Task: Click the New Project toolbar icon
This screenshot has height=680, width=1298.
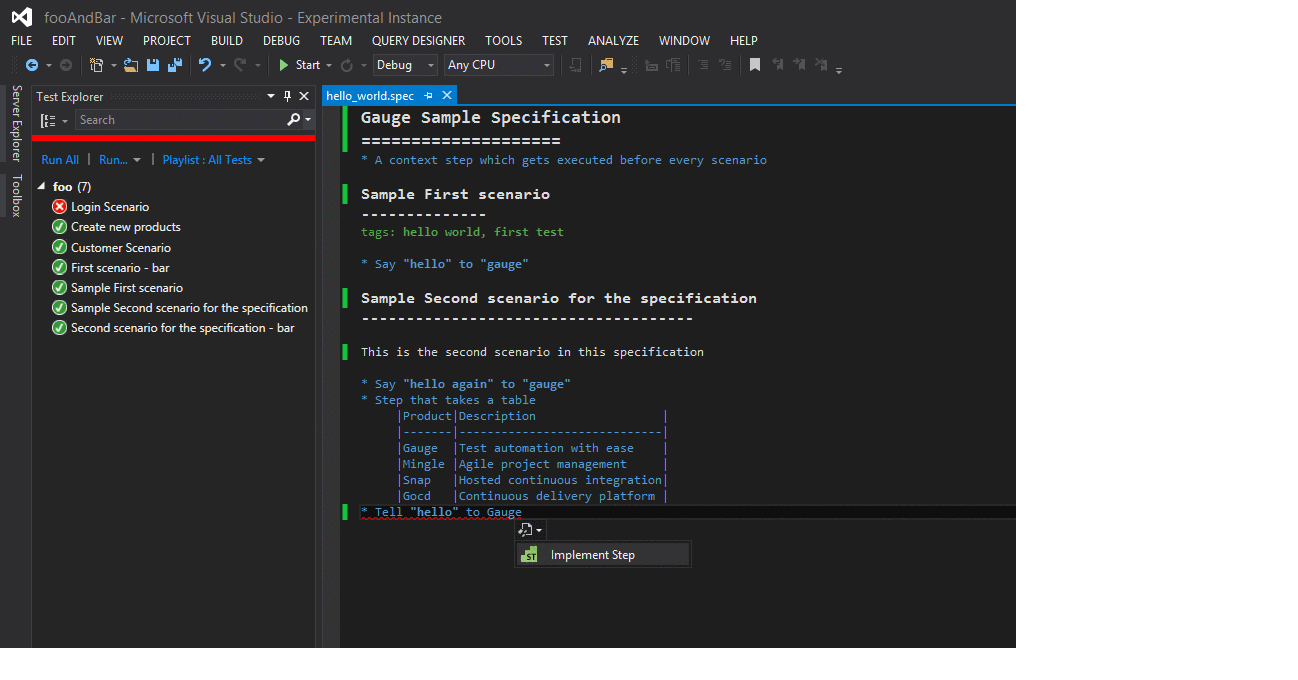Action: [96, 65]
